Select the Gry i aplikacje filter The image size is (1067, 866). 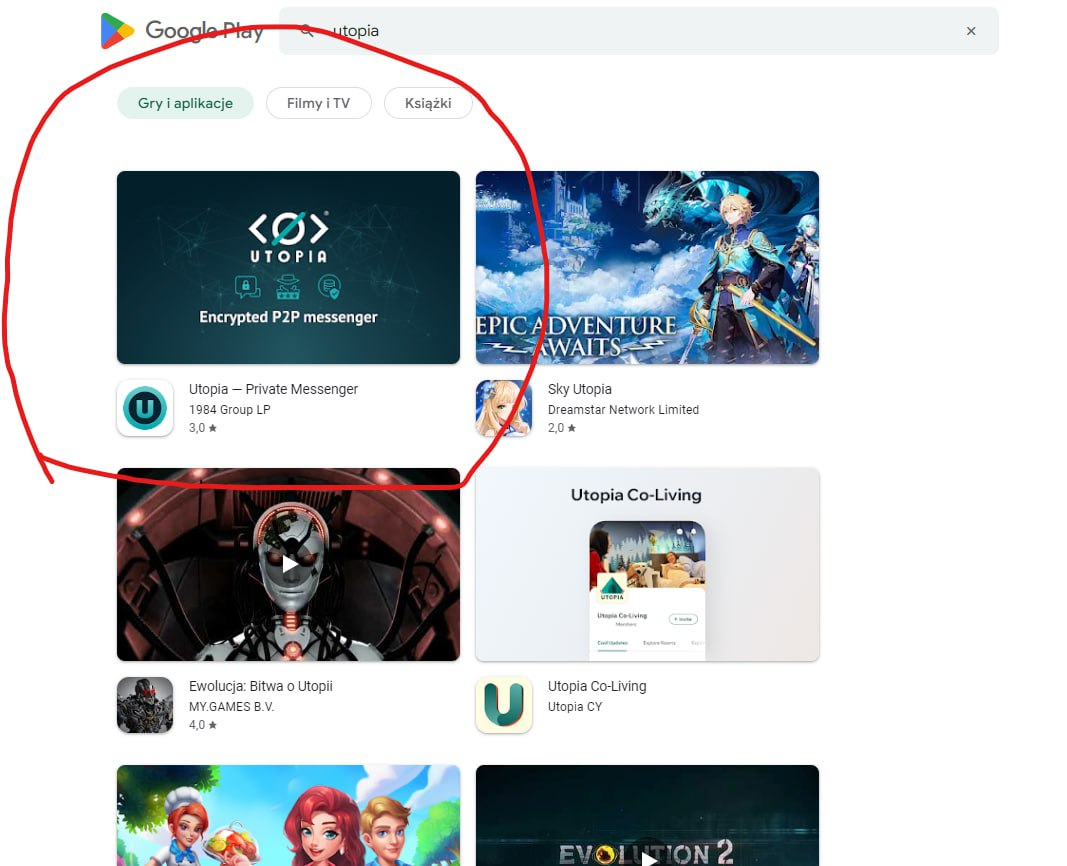(x=185, y=103)
